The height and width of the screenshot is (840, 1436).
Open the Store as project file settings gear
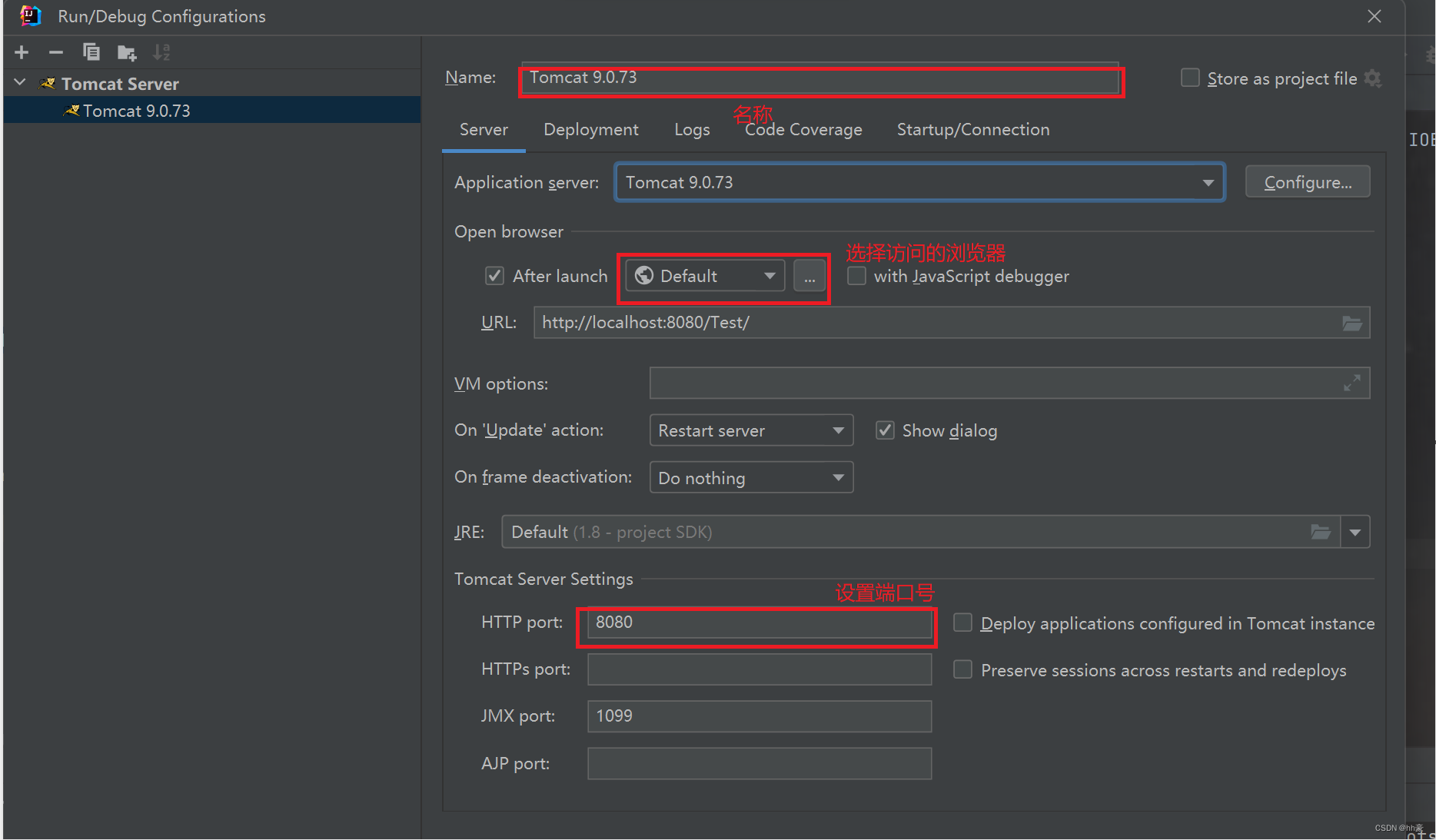click(x=1372, y=78)
